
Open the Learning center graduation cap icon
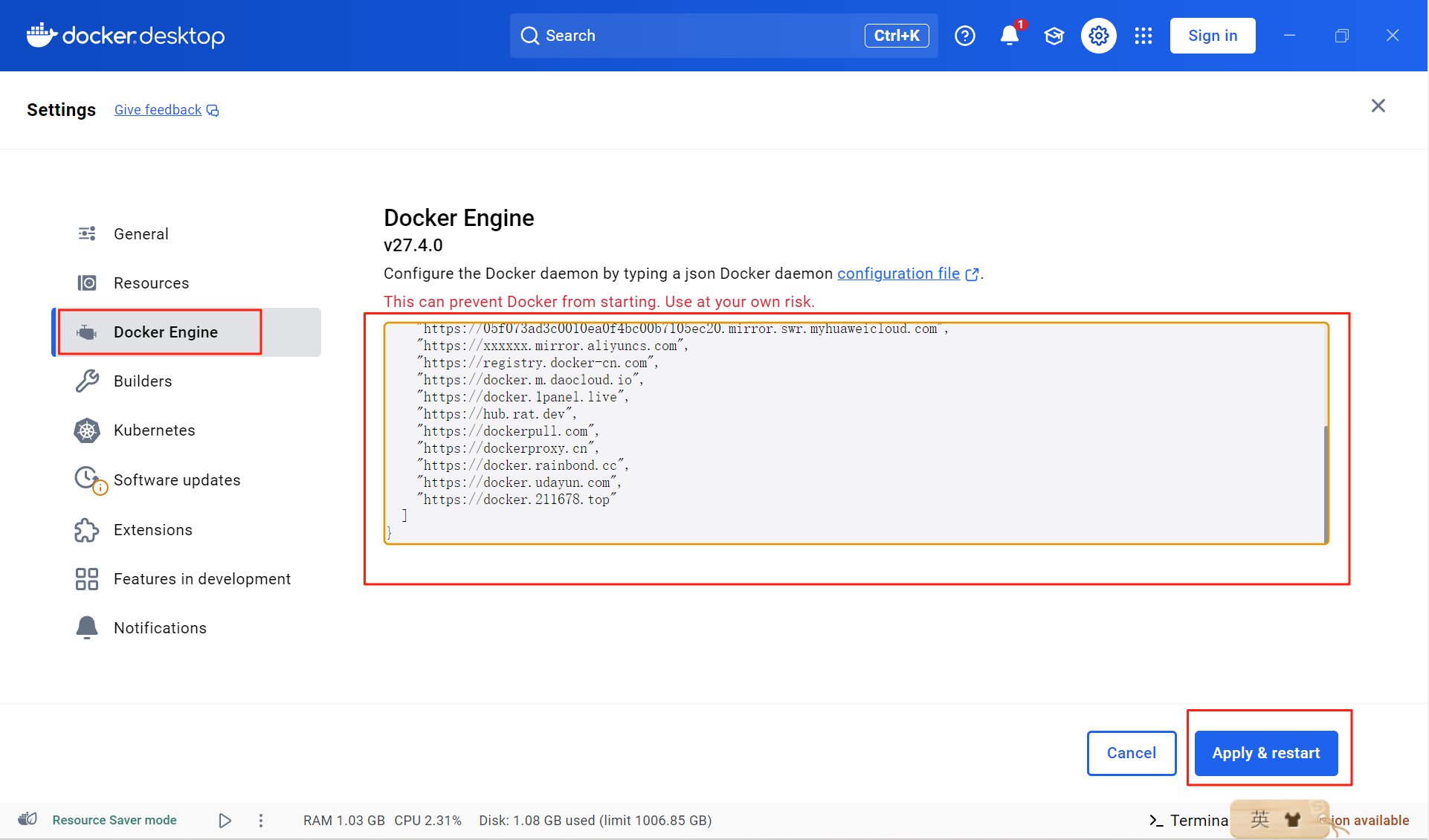pyautogui.click(x=1054, y=36)
